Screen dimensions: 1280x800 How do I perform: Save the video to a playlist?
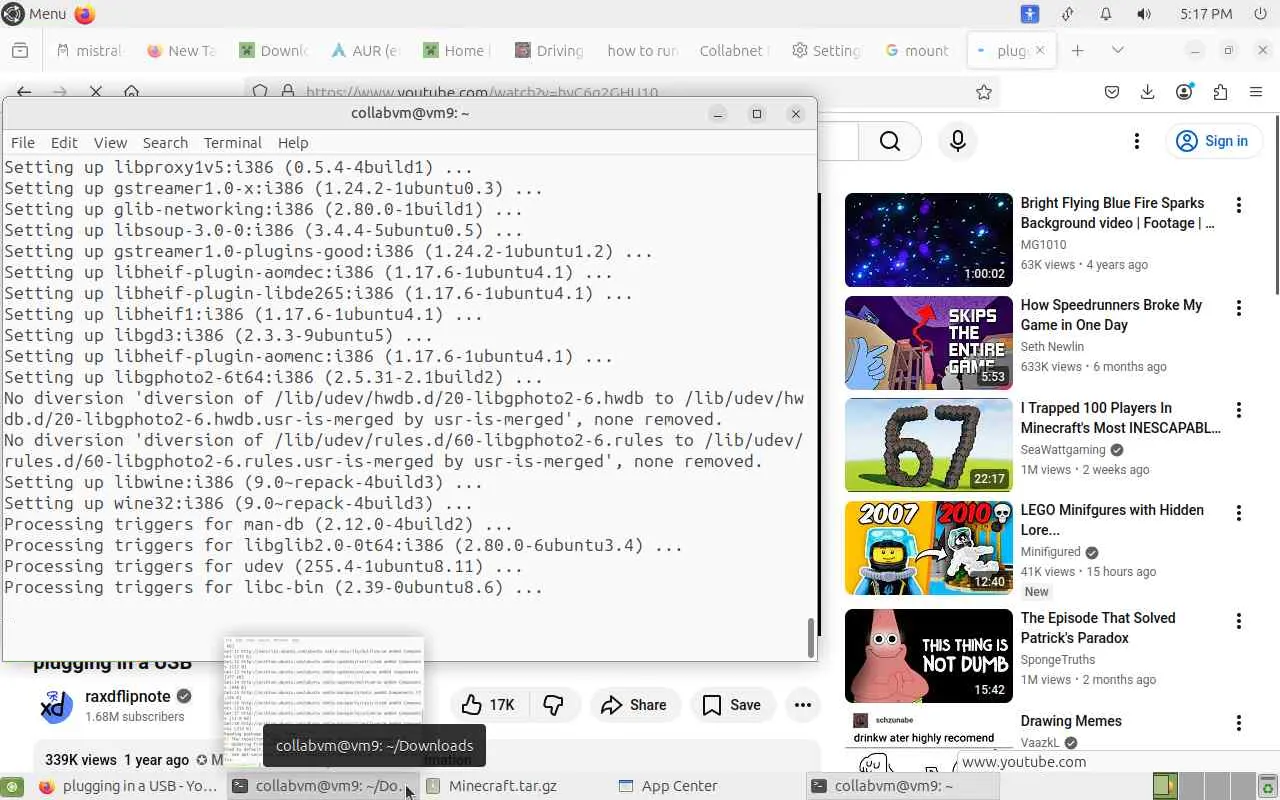[731, 705]
